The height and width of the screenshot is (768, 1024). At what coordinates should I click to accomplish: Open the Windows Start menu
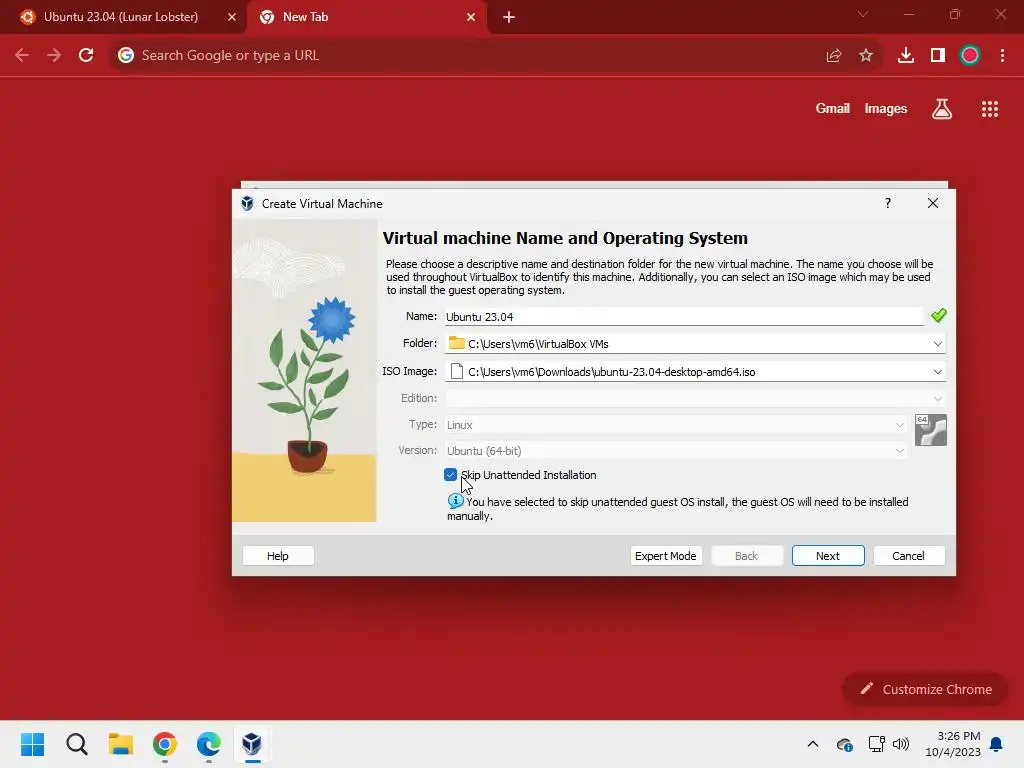pyautogui.click(x=33, y=744)
